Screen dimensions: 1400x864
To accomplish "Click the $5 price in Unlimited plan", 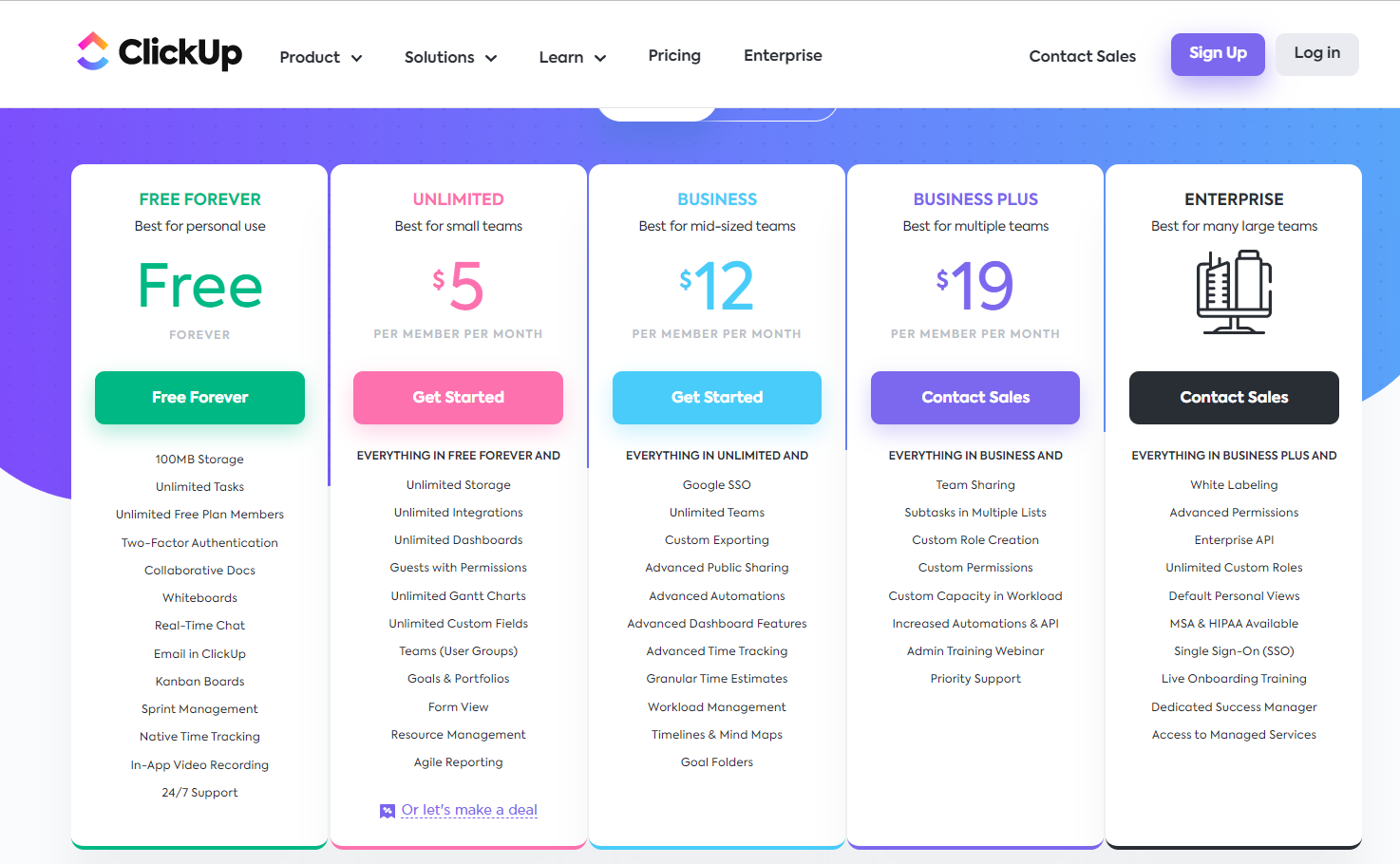I will 458,286.
